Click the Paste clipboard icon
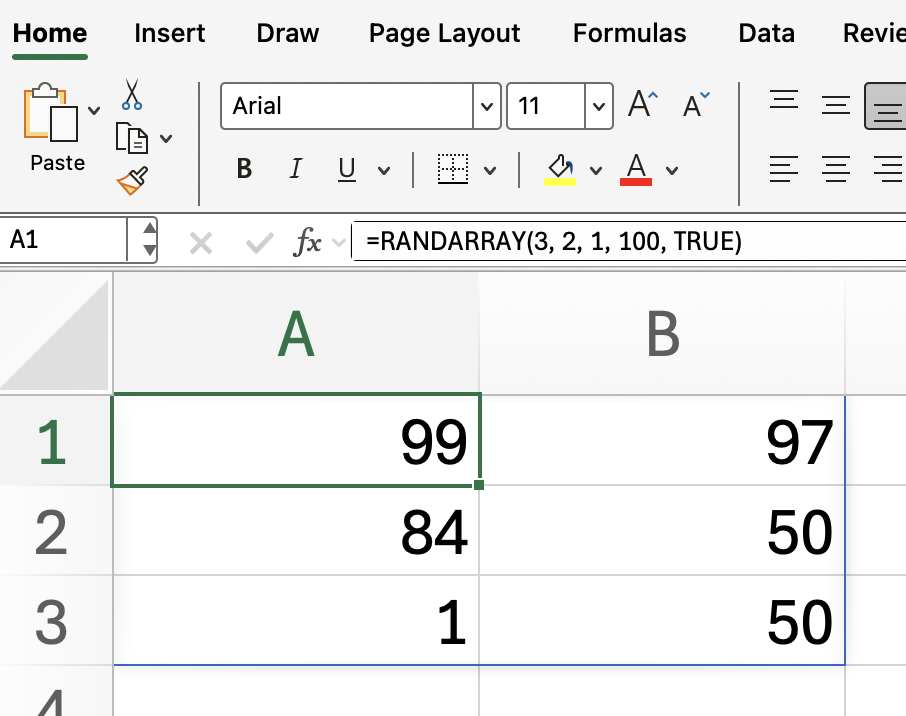This screenshot has width=906, height=716. tap(50, 114)
